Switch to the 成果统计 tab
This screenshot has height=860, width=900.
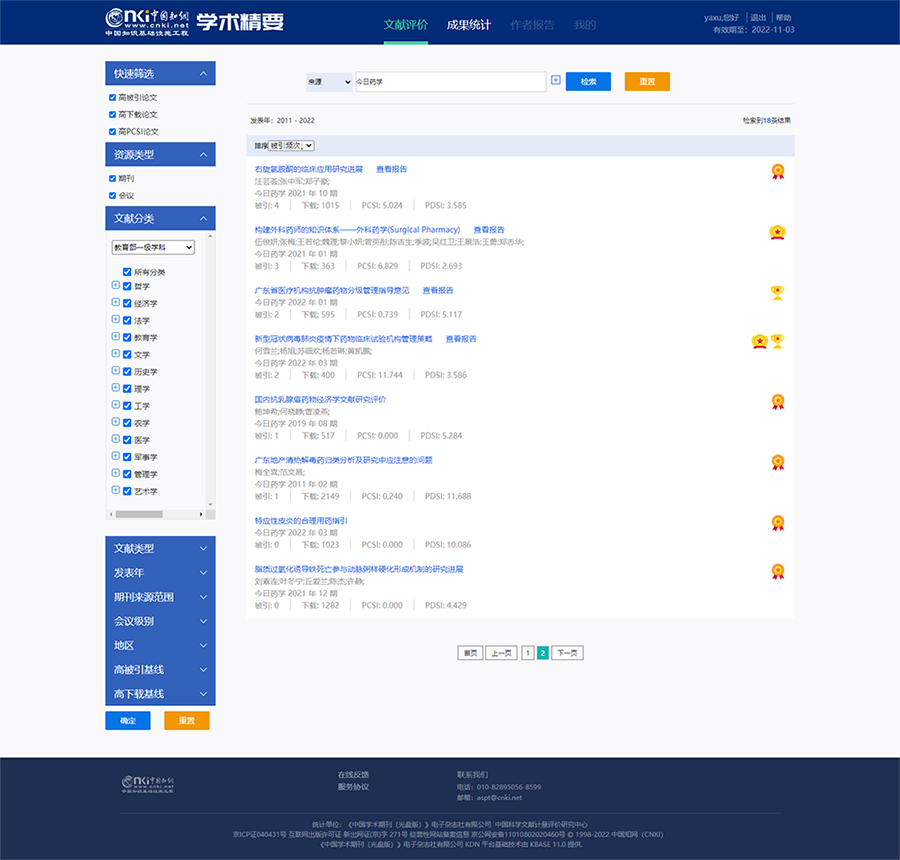(468, 25)
